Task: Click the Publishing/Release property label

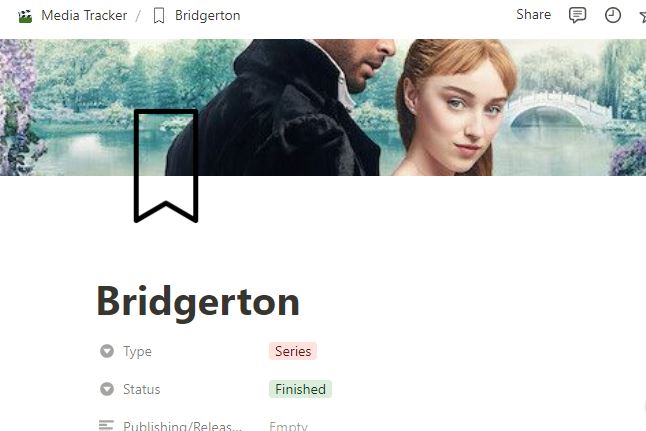Action: tap(182, 426)
